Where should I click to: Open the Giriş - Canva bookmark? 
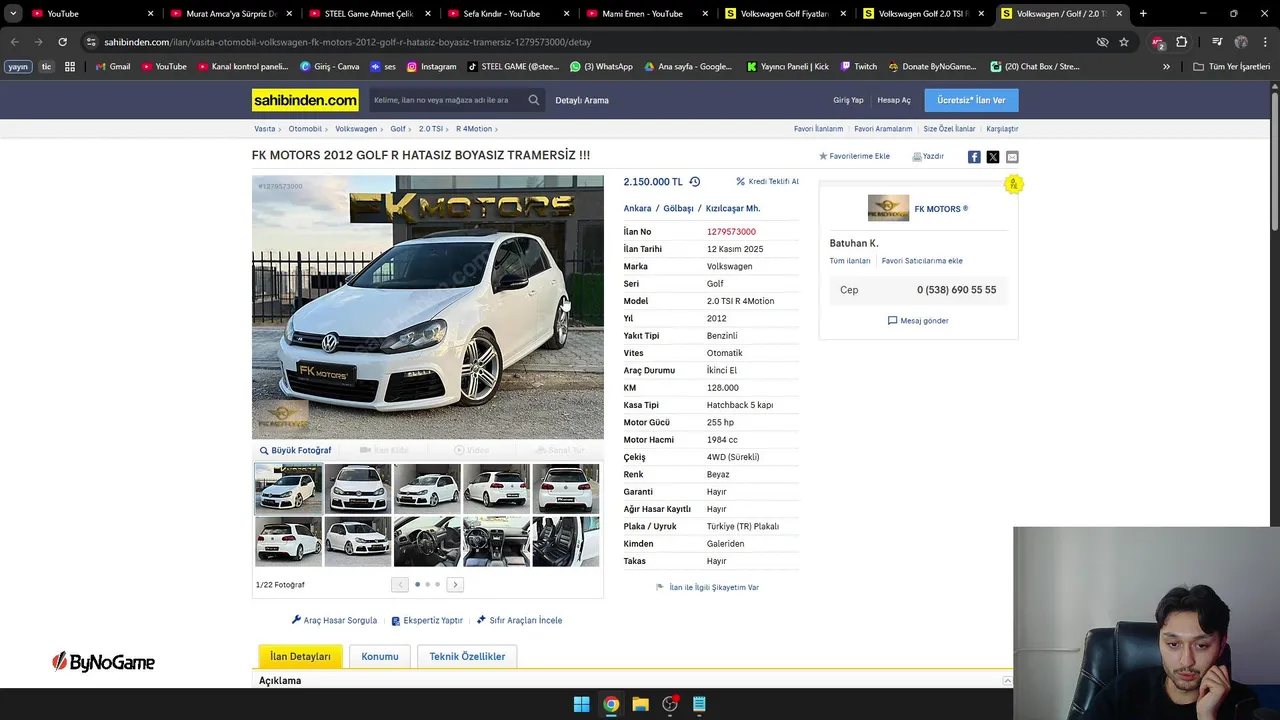(330, 67)
